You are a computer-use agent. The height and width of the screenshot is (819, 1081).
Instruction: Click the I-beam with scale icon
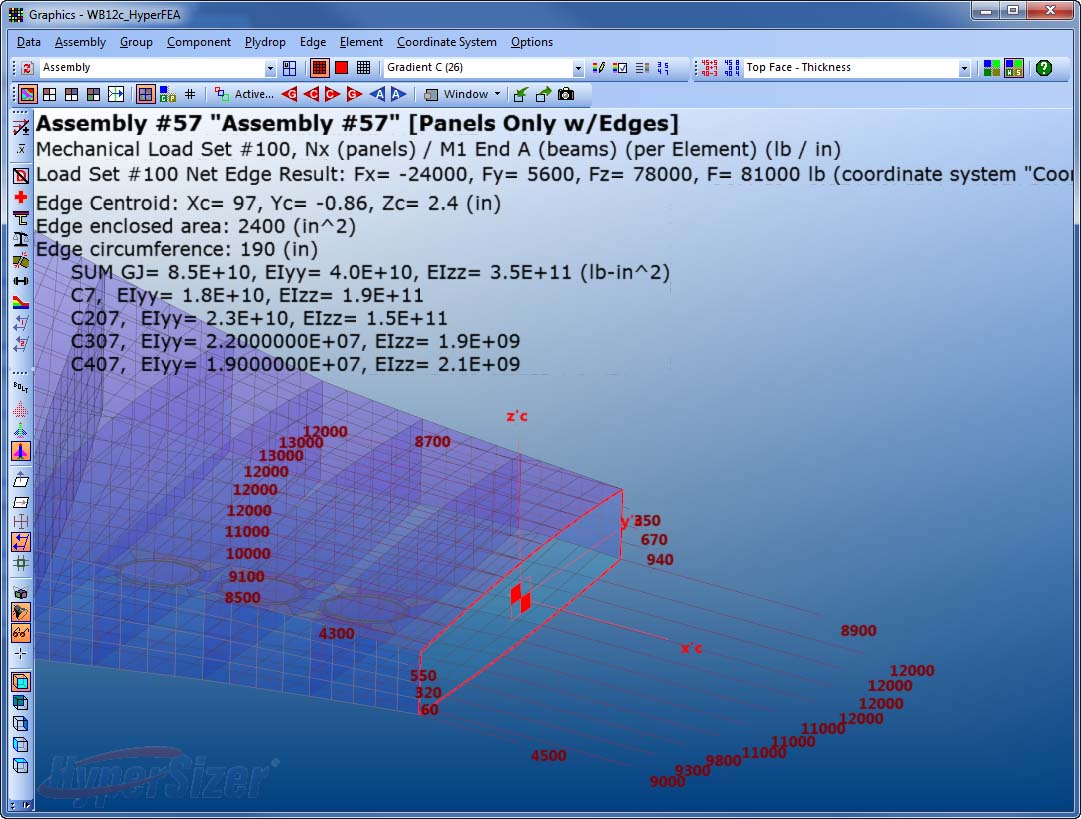[21, 239]
